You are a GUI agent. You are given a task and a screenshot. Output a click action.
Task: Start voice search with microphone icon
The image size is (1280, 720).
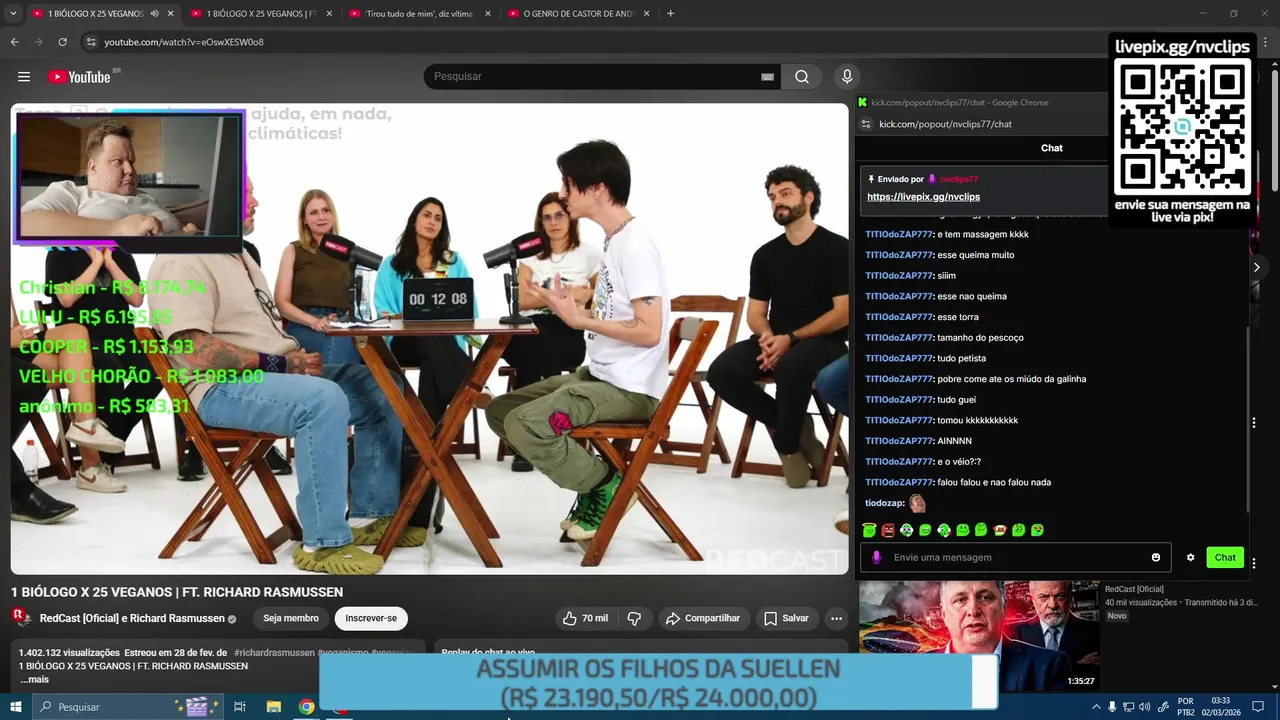pyautogui.click(x=847, y=77)
